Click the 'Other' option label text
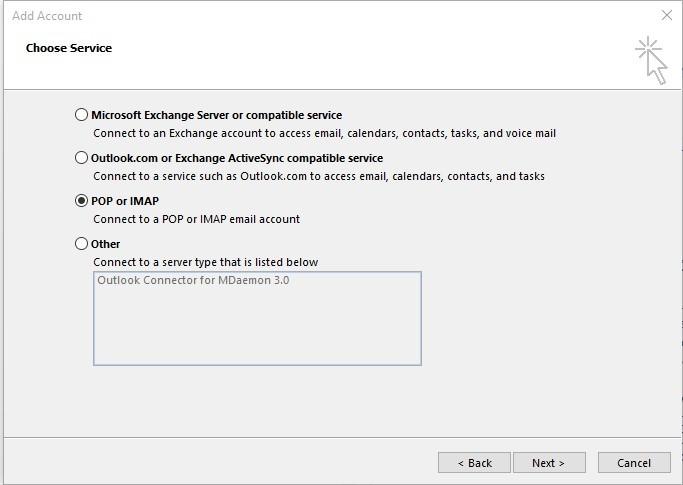Viewport: 683px width, 485px height. [105, 244]
